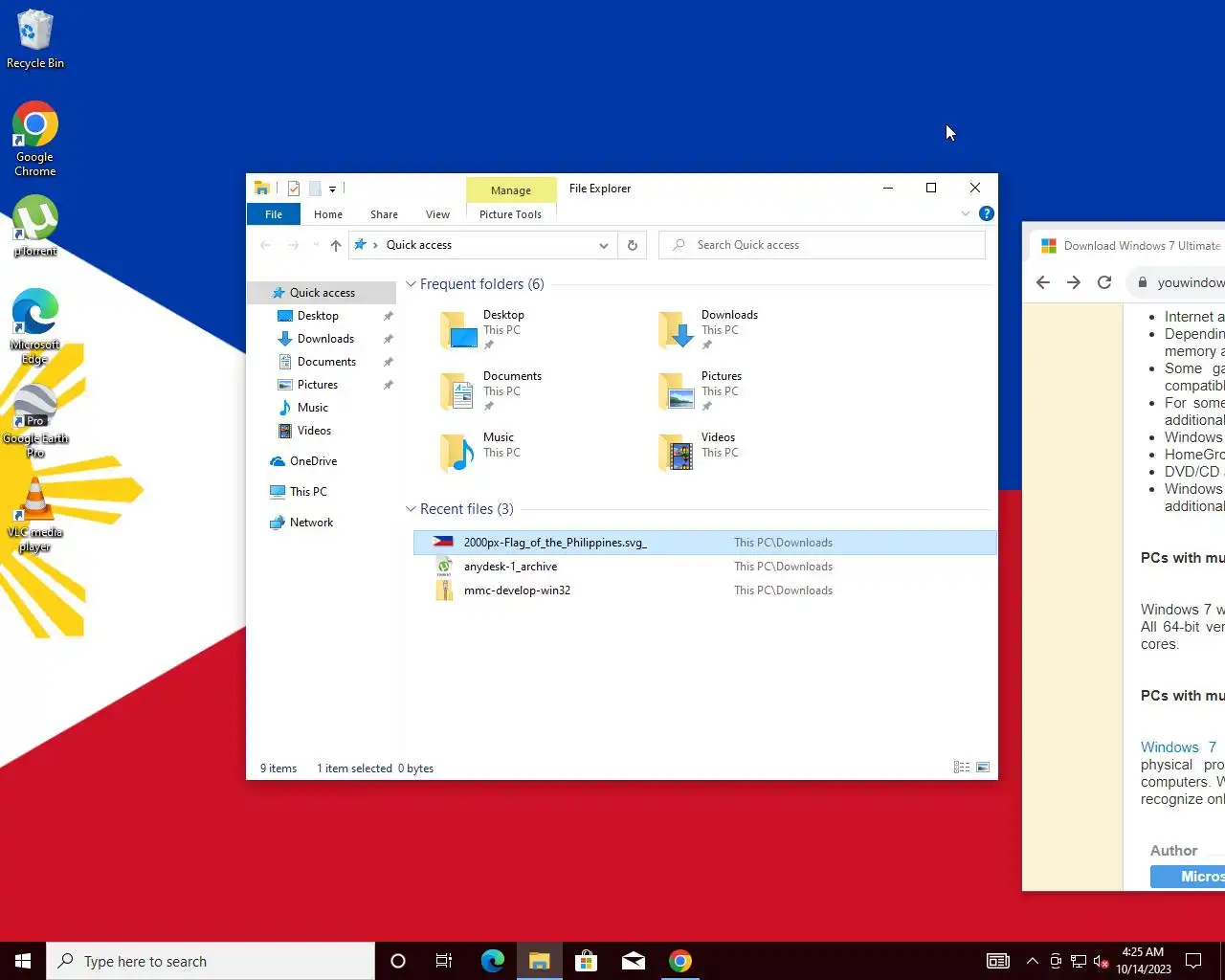This screenshot has width=1225, height=980.
Task: Refresh the Quick access view
Action: point(633,245)
